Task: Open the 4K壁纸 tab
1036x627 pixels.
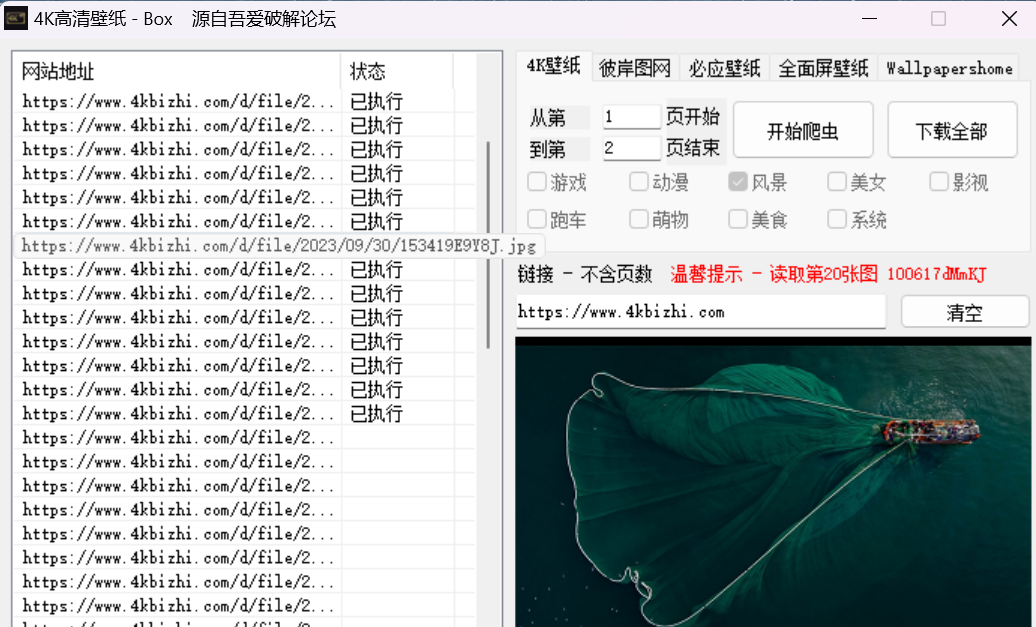Action: click(x=553, y=66)
